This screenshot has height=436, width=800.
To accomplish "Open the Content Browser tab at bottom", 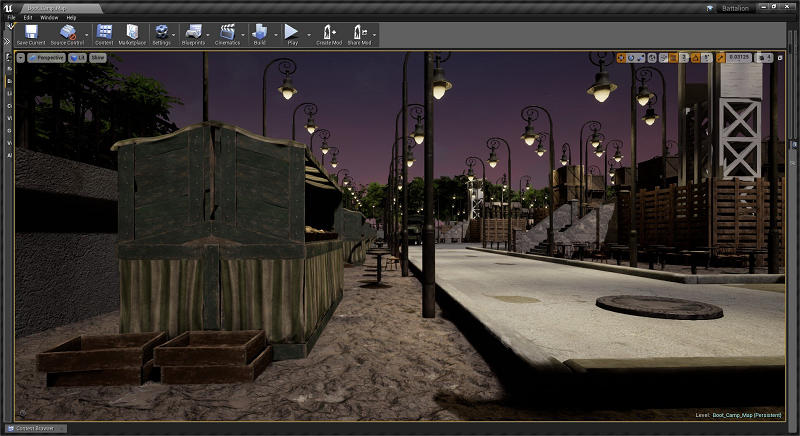I will 36,428.
